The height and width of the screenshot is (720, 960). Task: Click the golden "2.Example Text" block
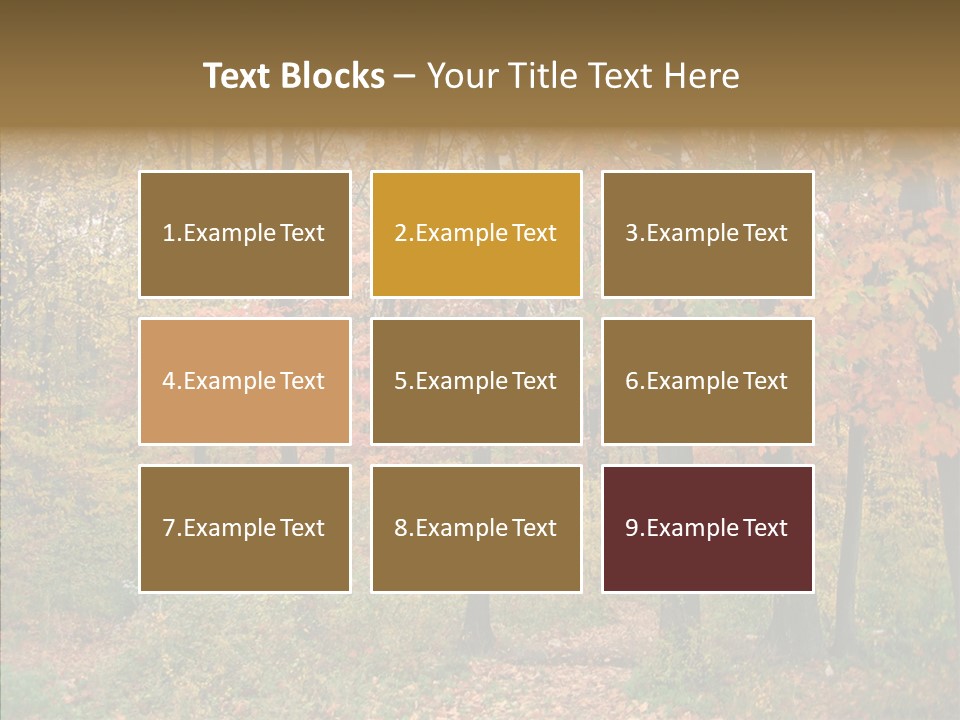(x=476, y=234)
